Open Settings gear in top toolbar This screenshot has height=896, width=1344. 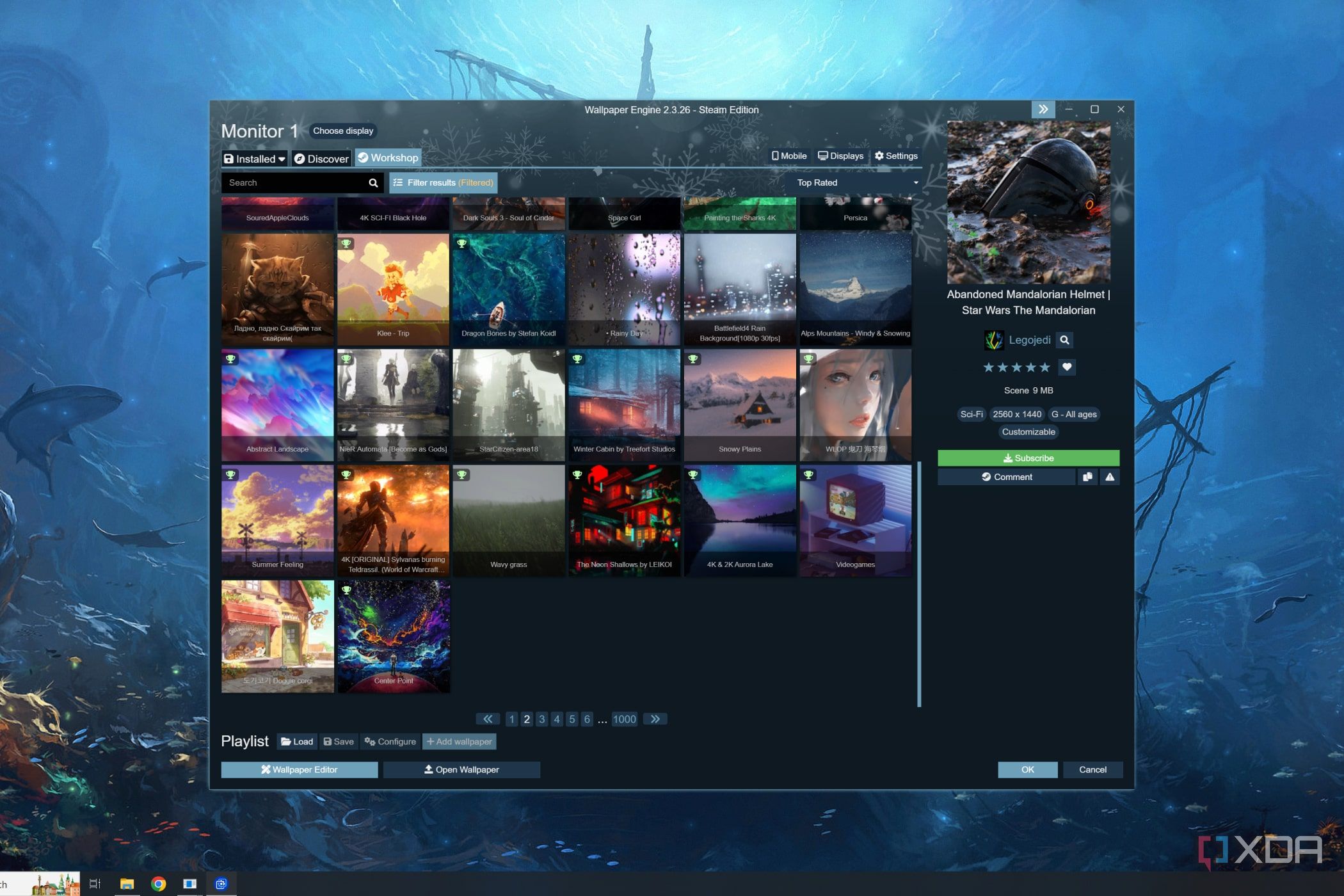(896, 156)
